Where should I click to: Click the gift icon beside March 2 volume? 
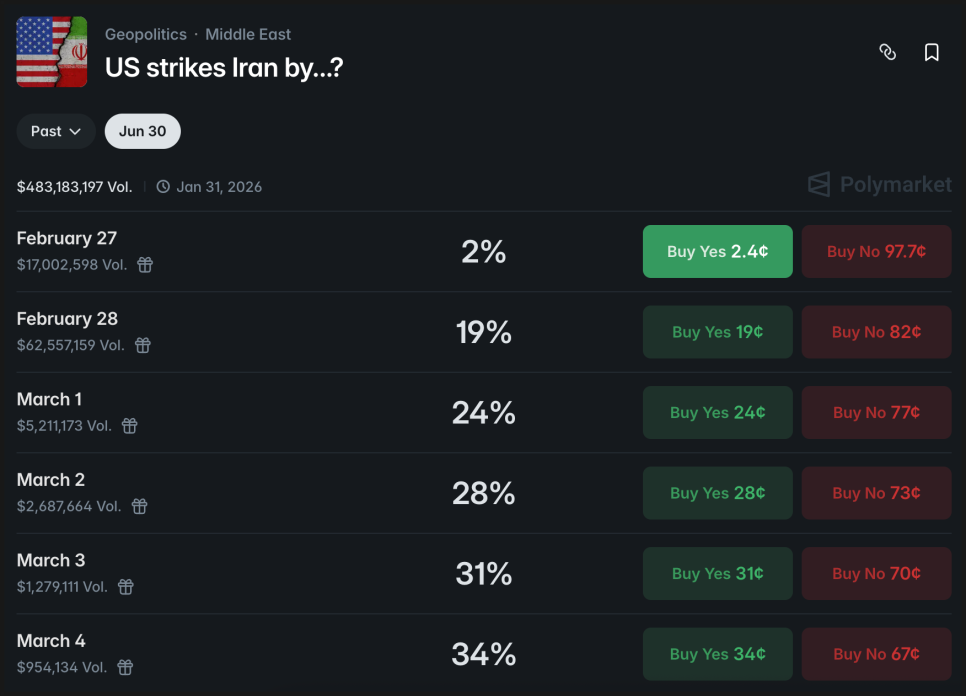tap(140, 506)
